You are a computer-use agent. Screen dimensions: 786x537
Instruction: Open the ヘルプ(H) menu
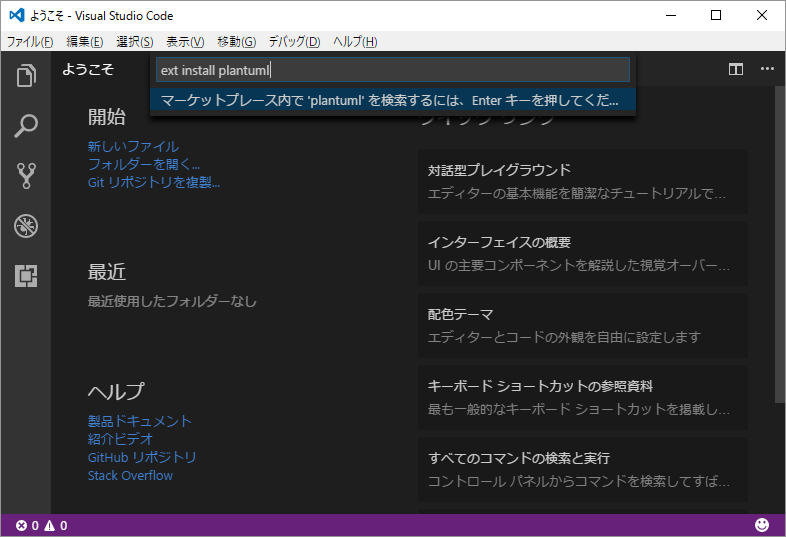tap(355, 42)
